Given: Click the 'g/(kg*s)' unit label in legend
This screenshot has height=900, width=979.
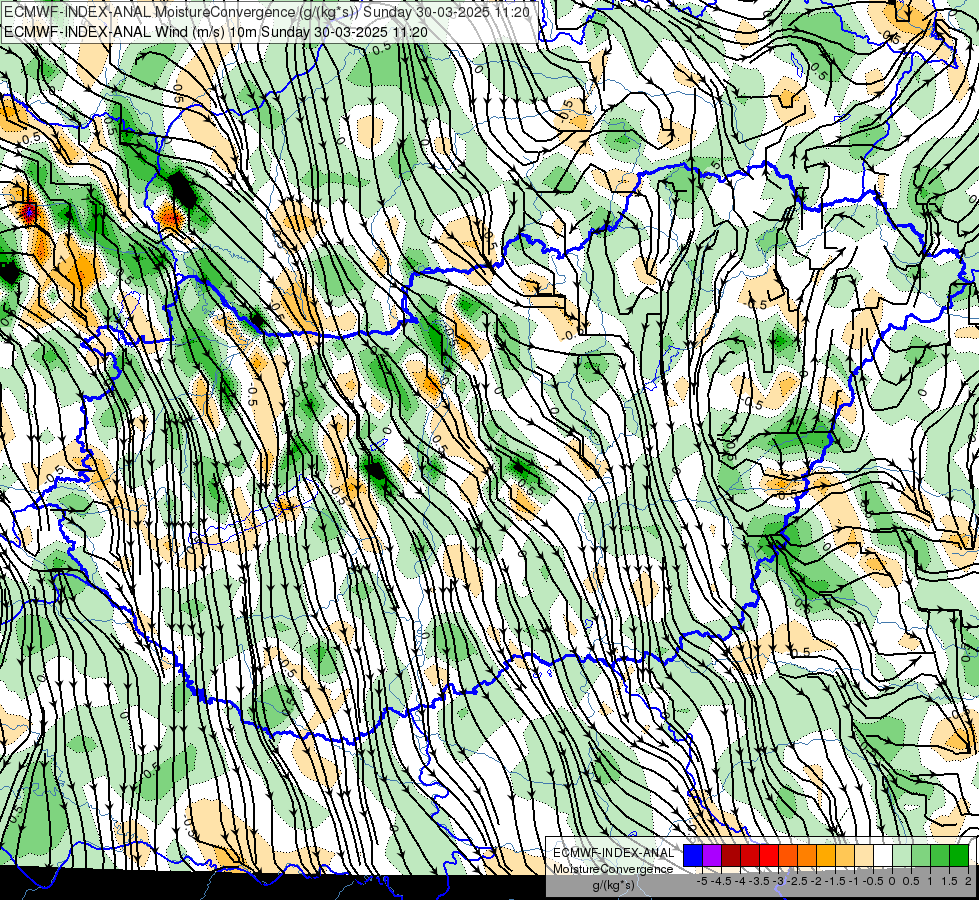Looking at the screenshot, I should pos(613,885).
